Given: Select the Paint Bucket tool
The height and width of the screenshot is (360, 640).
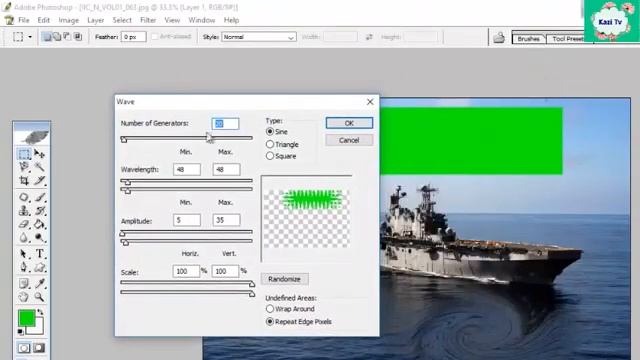Looking at the screenshot, I should coord(39,224).
